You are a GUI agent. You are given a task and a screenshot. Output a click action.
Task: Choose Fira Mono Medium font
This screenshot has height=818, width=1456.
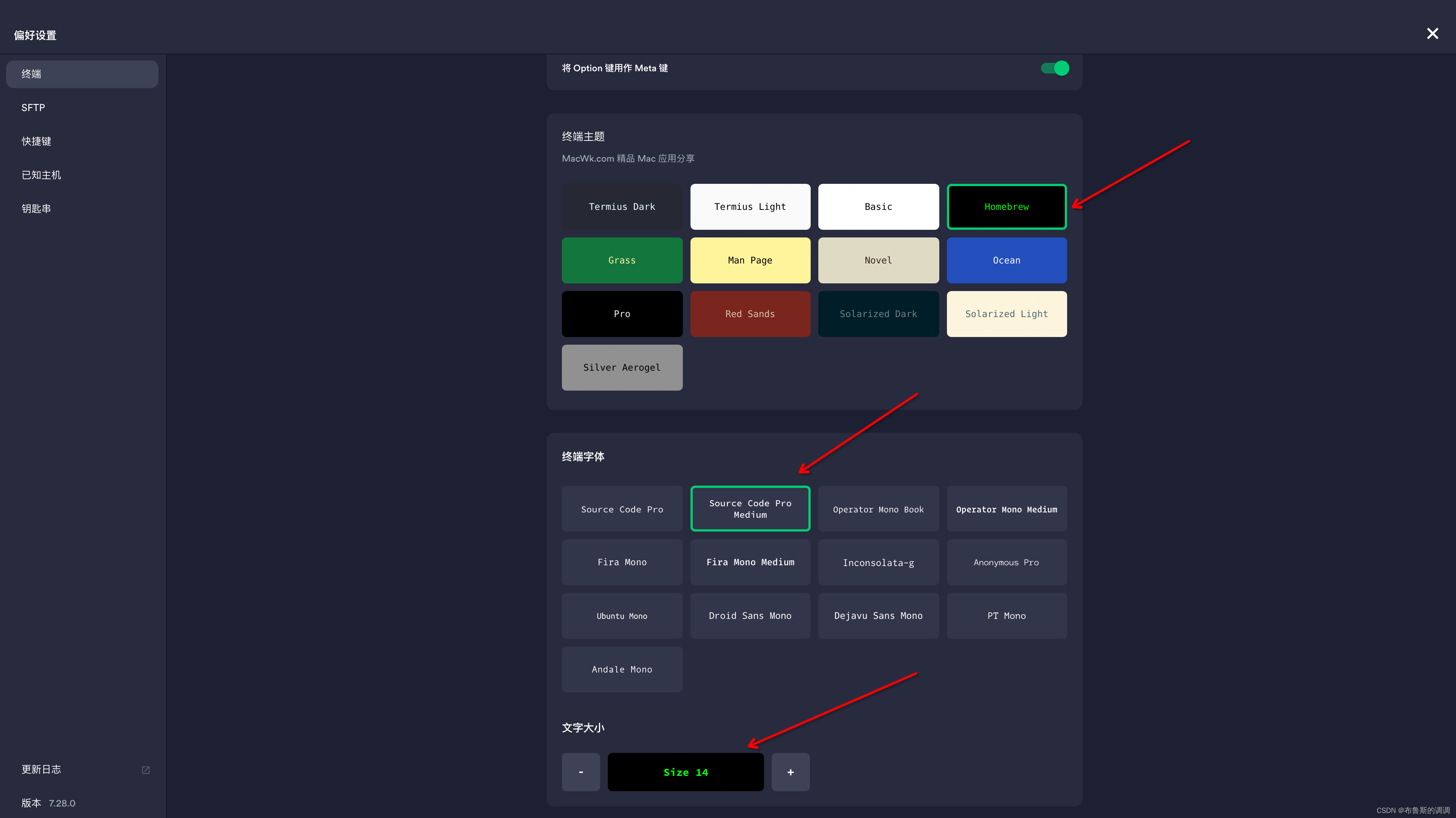(x=749, y=562)
